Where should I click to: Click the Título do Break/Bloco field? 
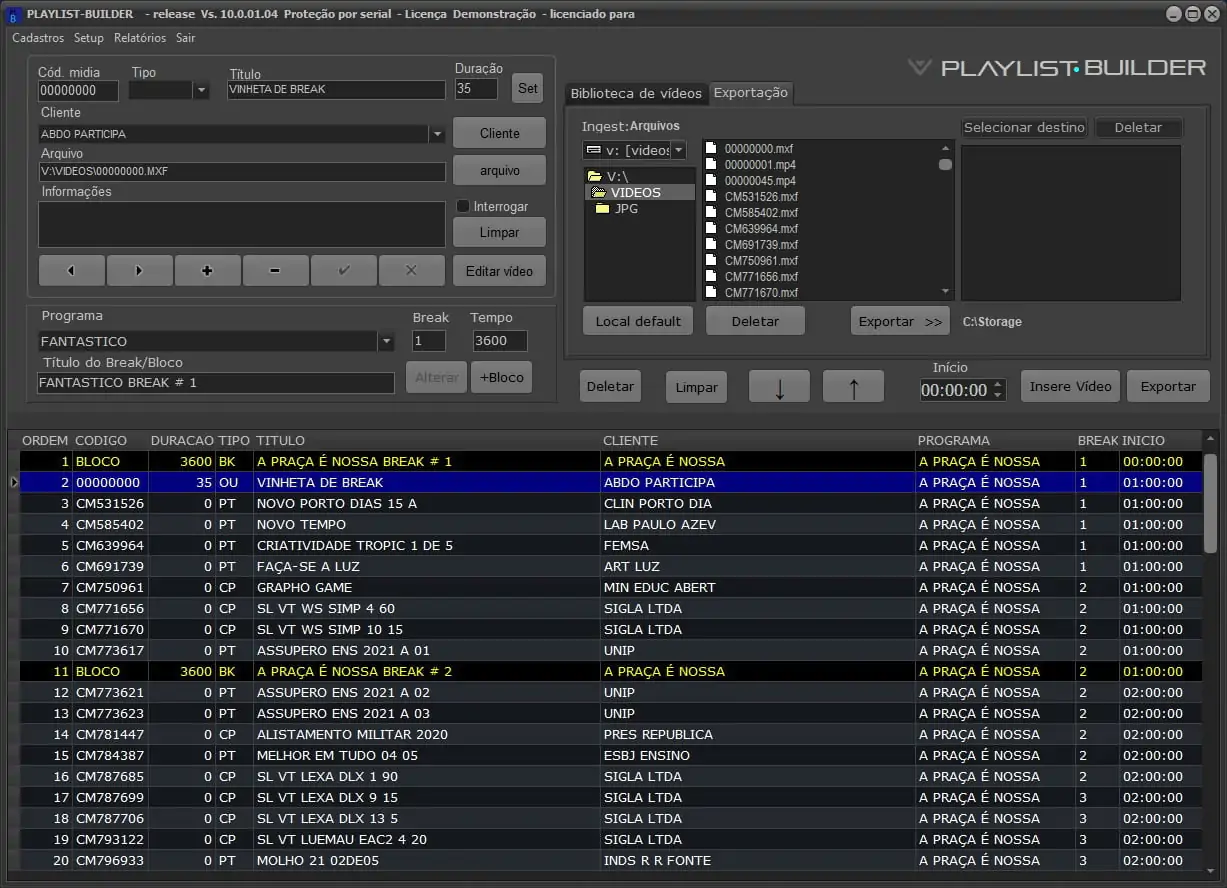pyautogui.click(x=216, y=383)
